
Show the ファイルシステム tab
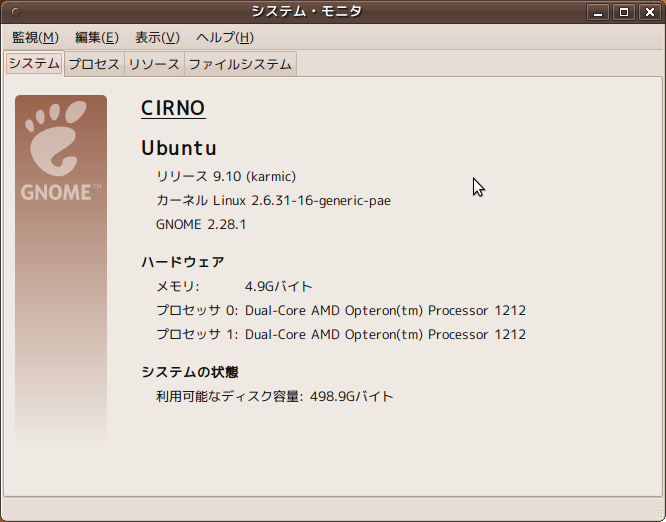(240, 64)
